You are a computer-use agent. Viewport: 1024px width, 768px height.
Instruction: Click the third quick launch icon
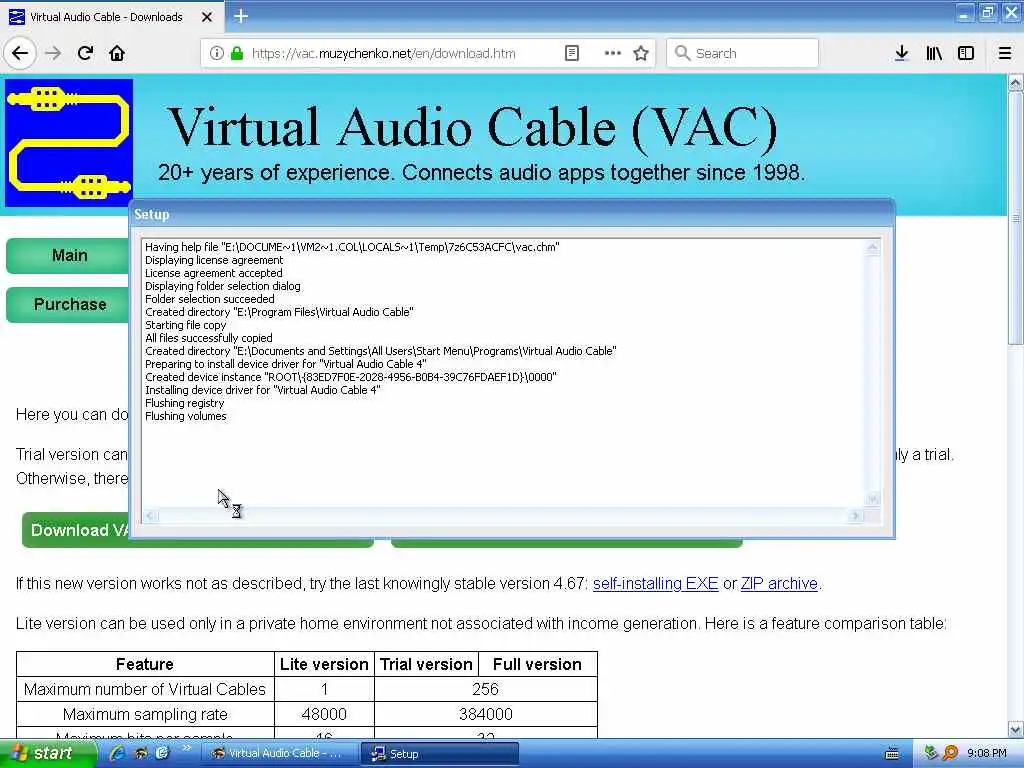pyautogui.click(x=162, y=753)
